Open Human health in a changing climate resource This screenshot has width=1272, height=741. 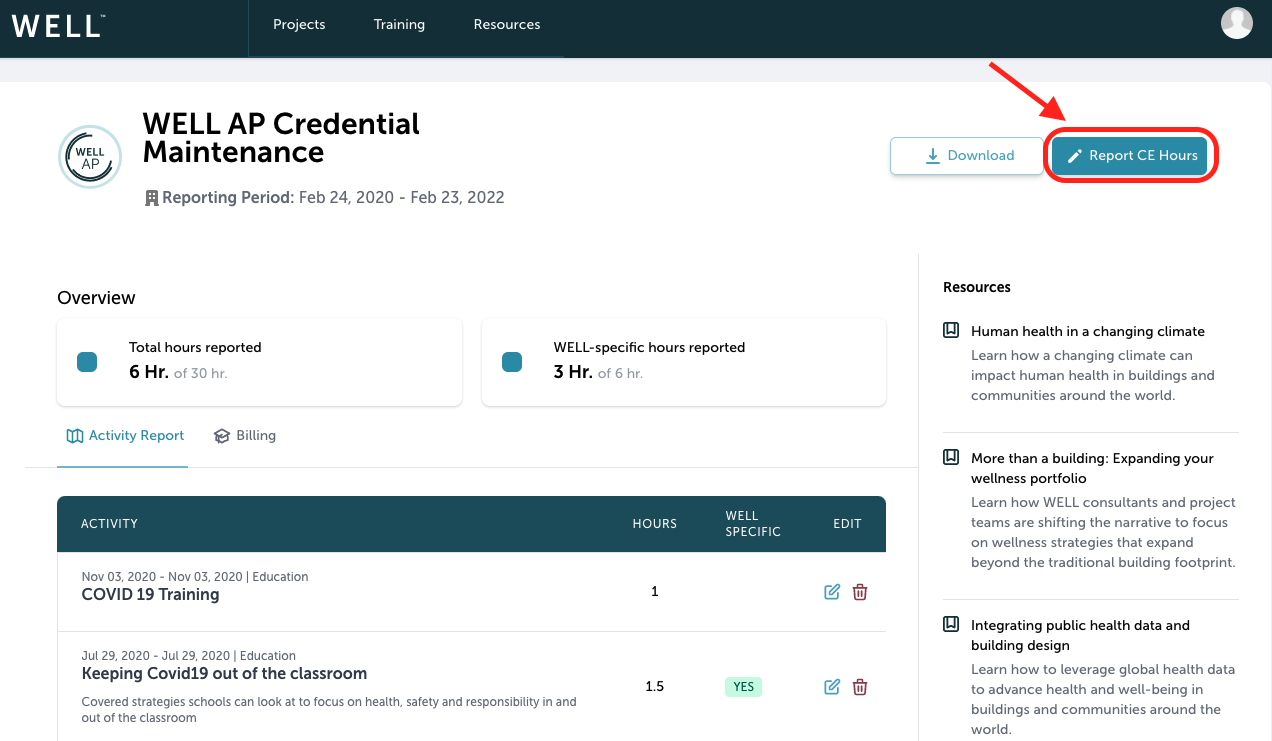pos(1088,331)
